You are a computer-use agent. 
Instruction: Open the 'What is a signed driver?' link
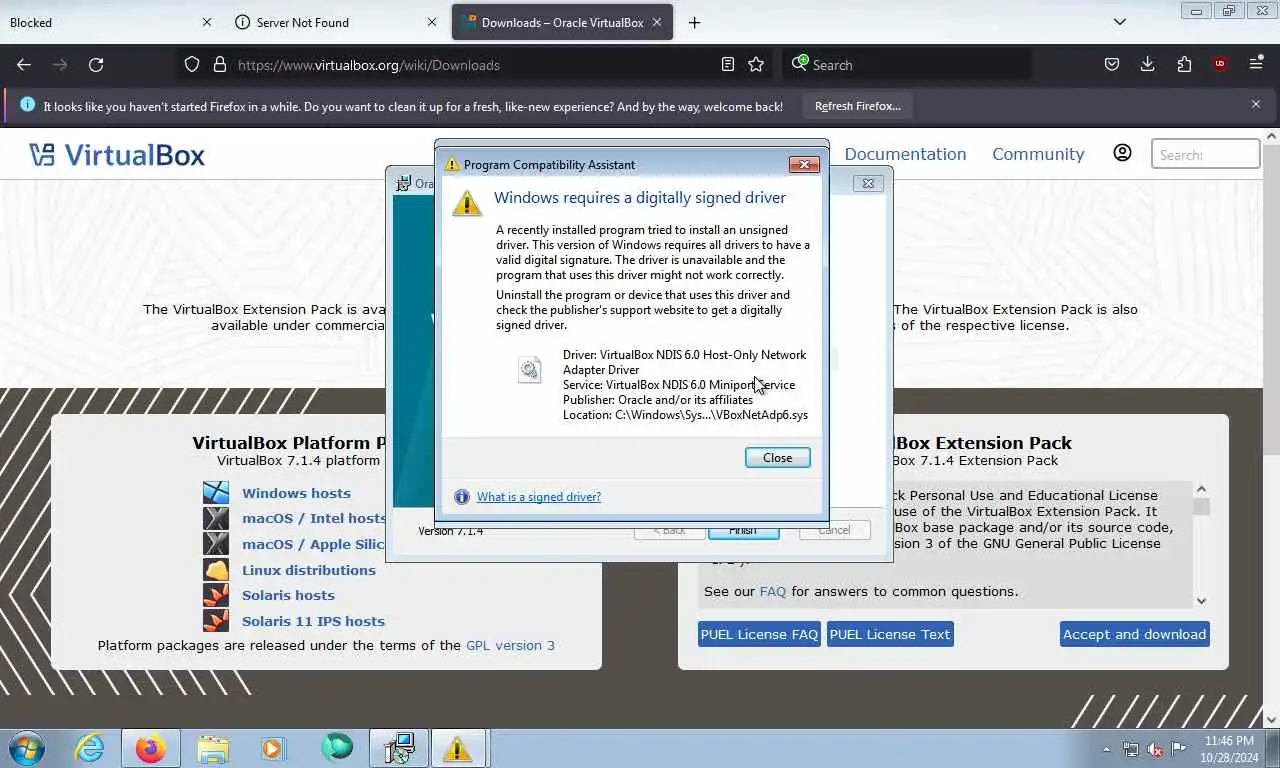click(x=538, y=497)
